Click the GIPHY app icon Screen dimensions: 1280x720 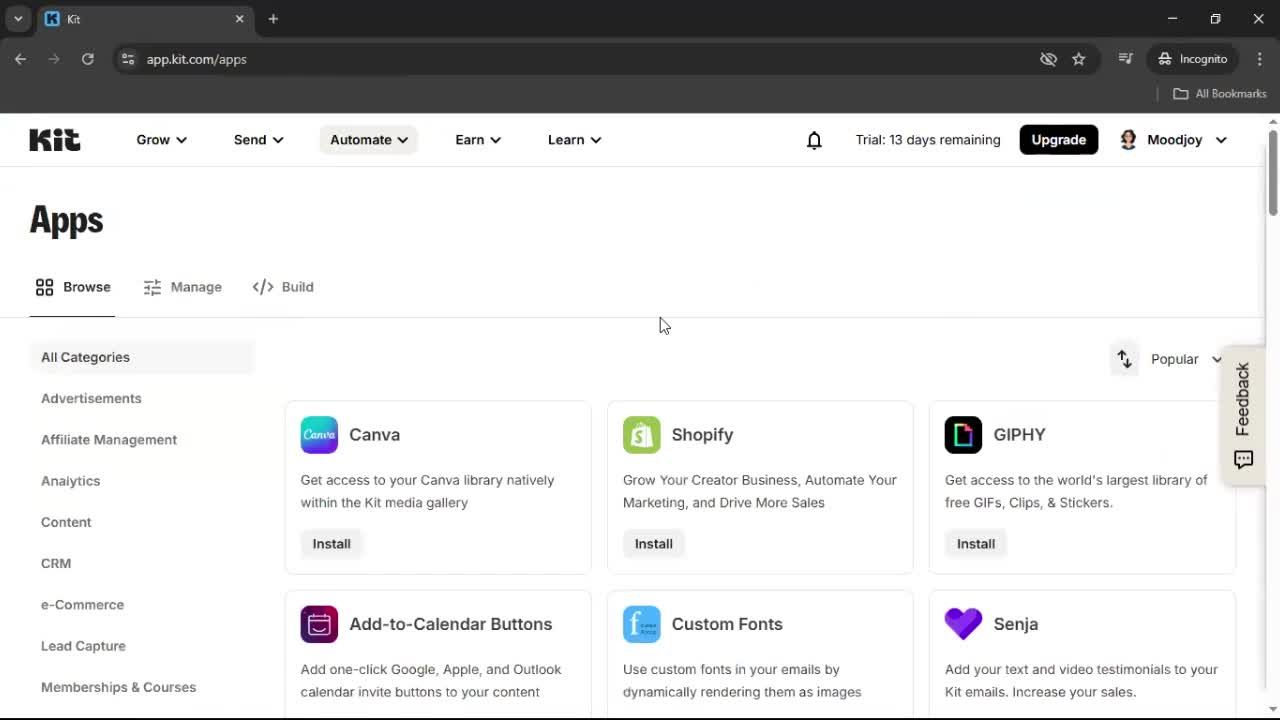(x=963, y=434)
